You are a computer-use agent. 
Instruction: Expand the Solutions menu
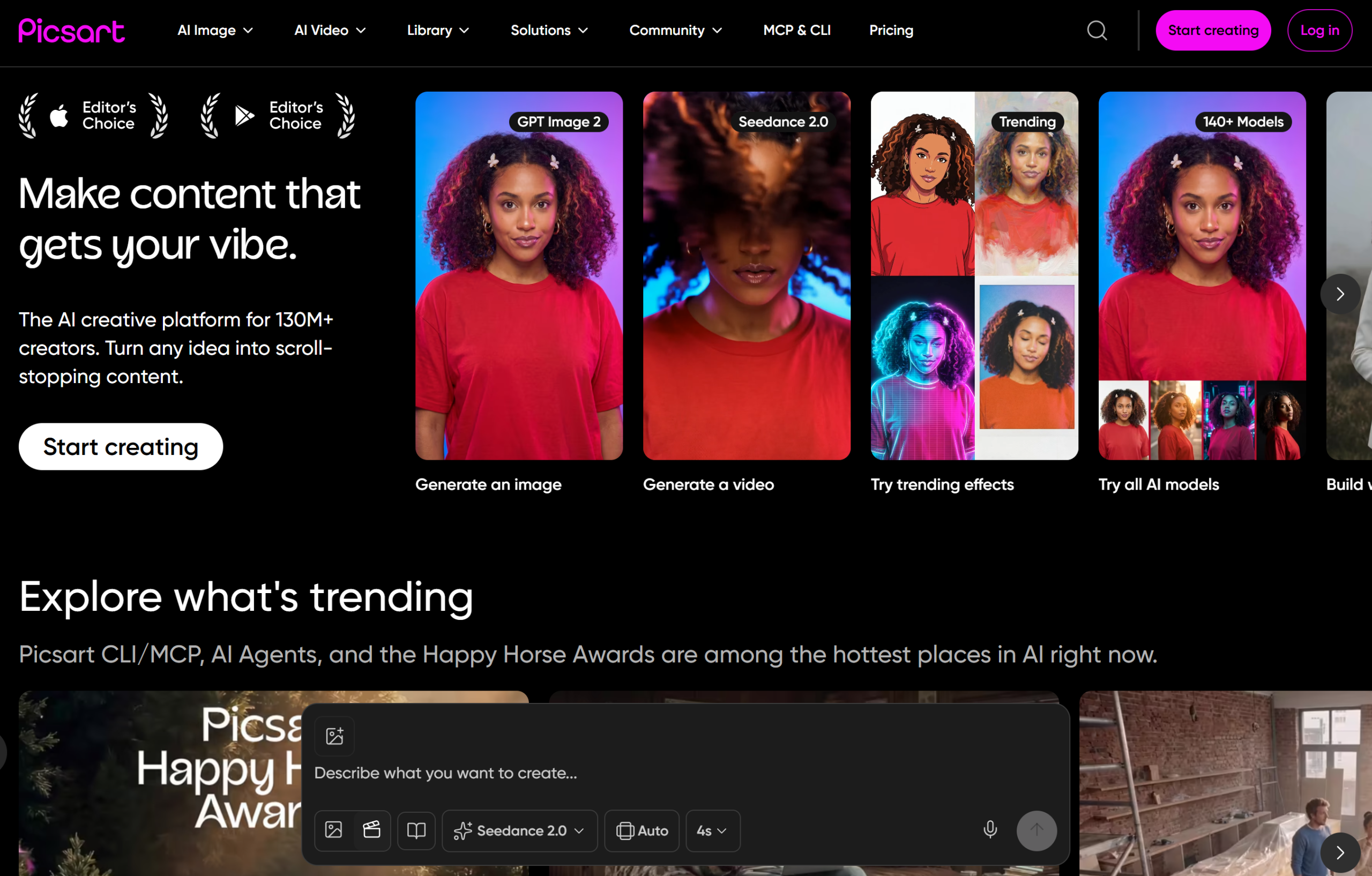coord(549,31)
